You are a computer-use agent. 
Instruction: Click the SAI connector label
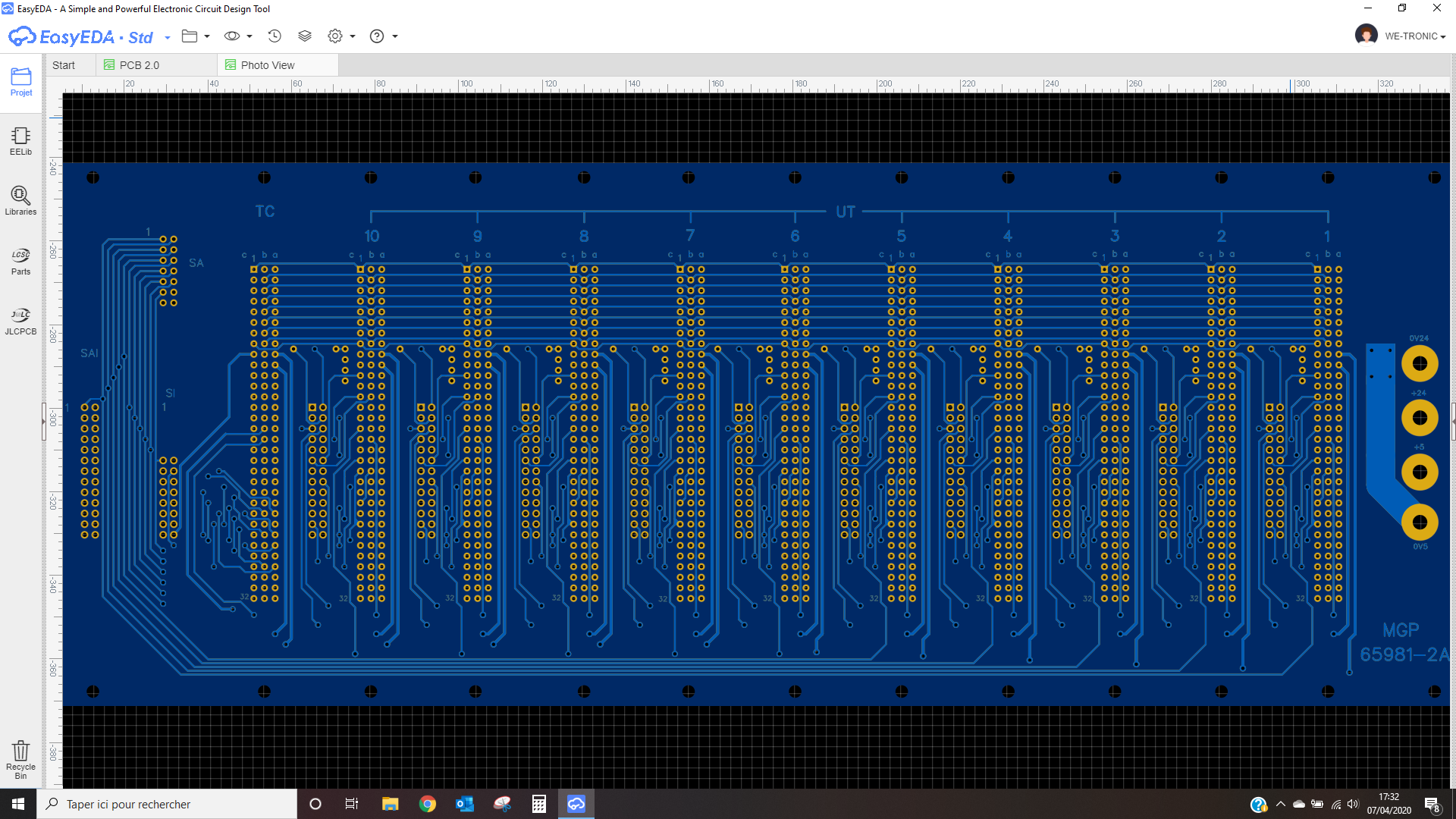pyautogui.click(x=89, y=353)
